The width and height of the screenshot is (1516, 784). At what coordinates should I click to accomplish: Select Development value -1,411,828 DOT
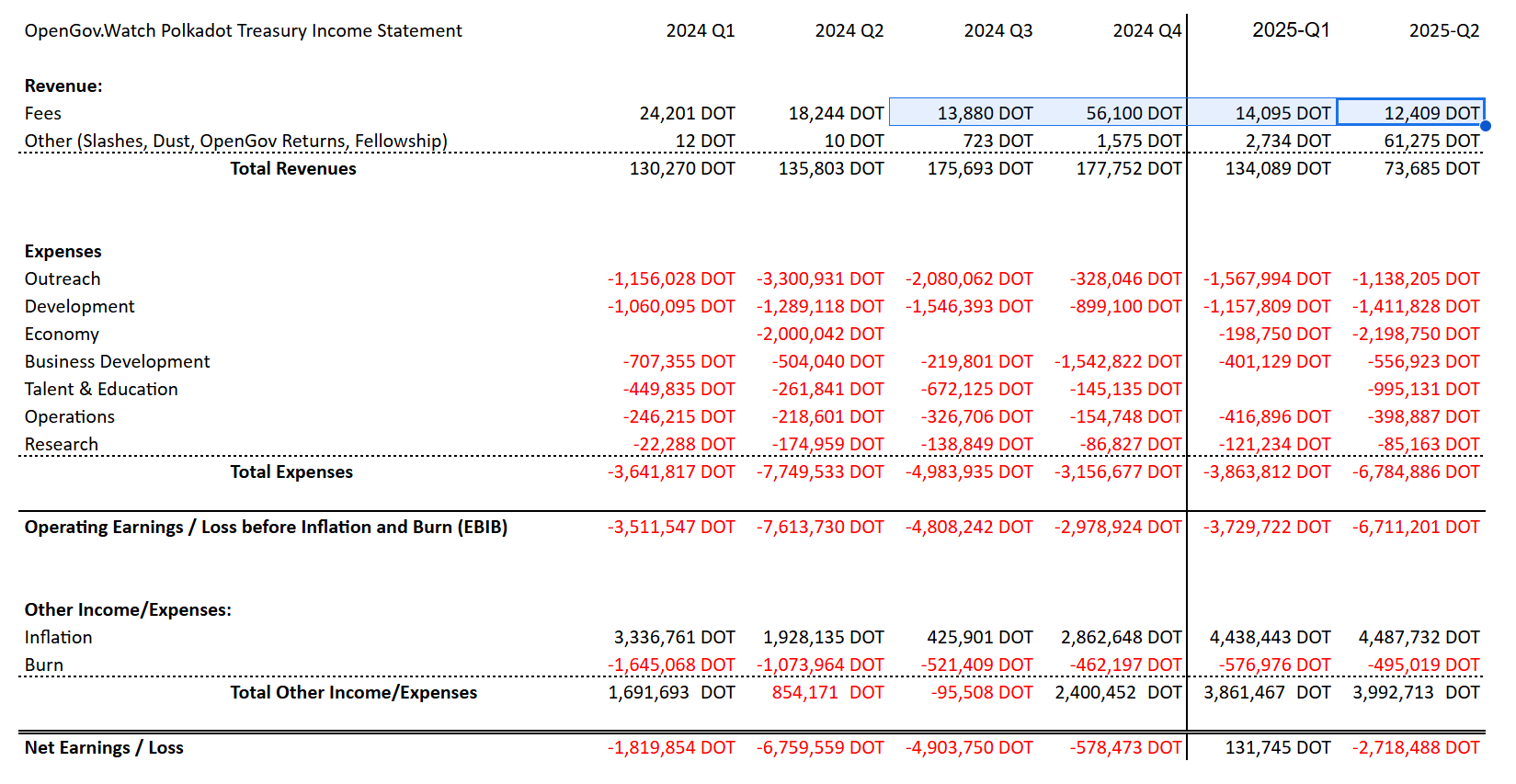point(1416,306)
